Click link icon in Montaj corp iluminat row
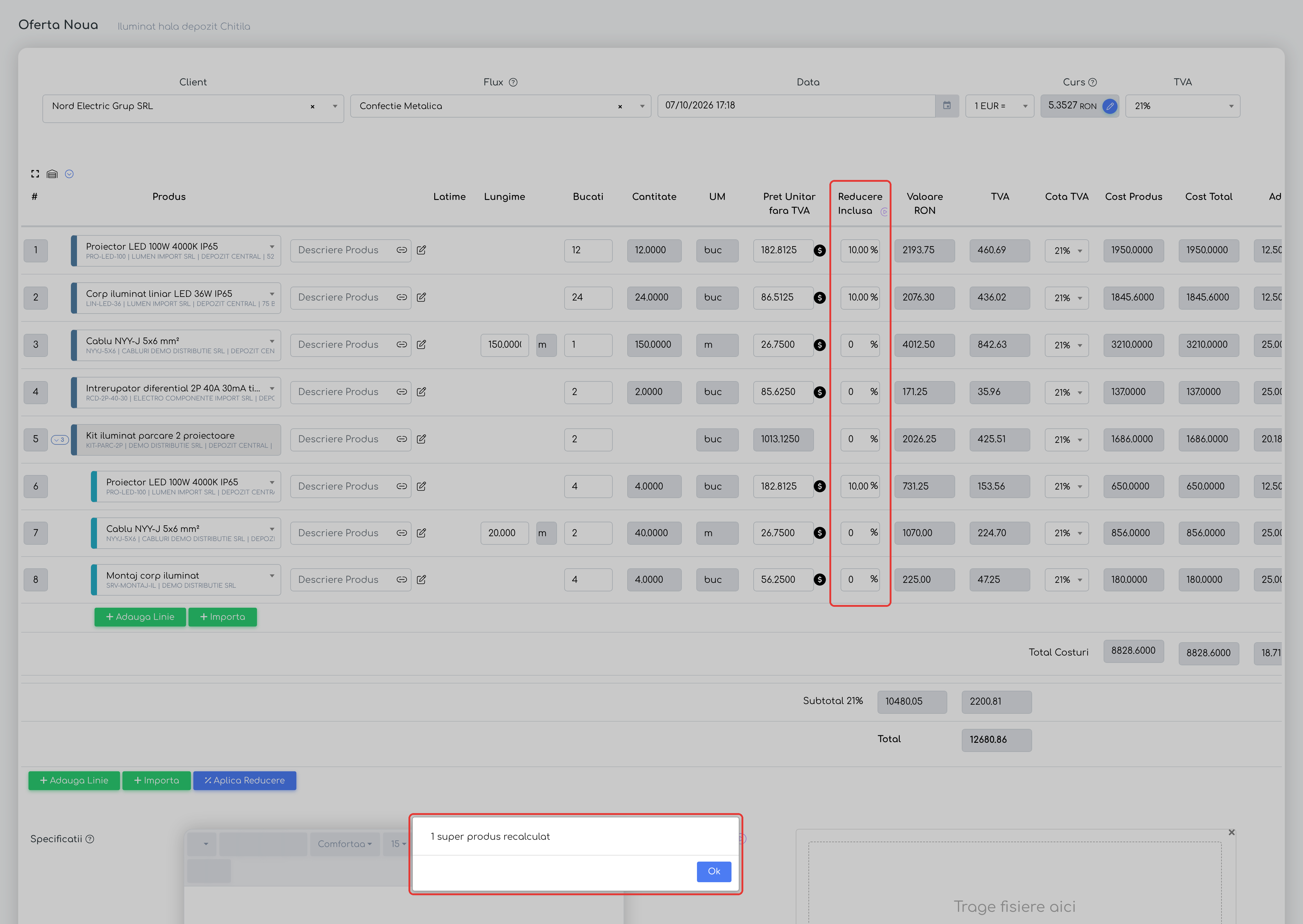The image size is (1303, 924). tap(402, 580)
